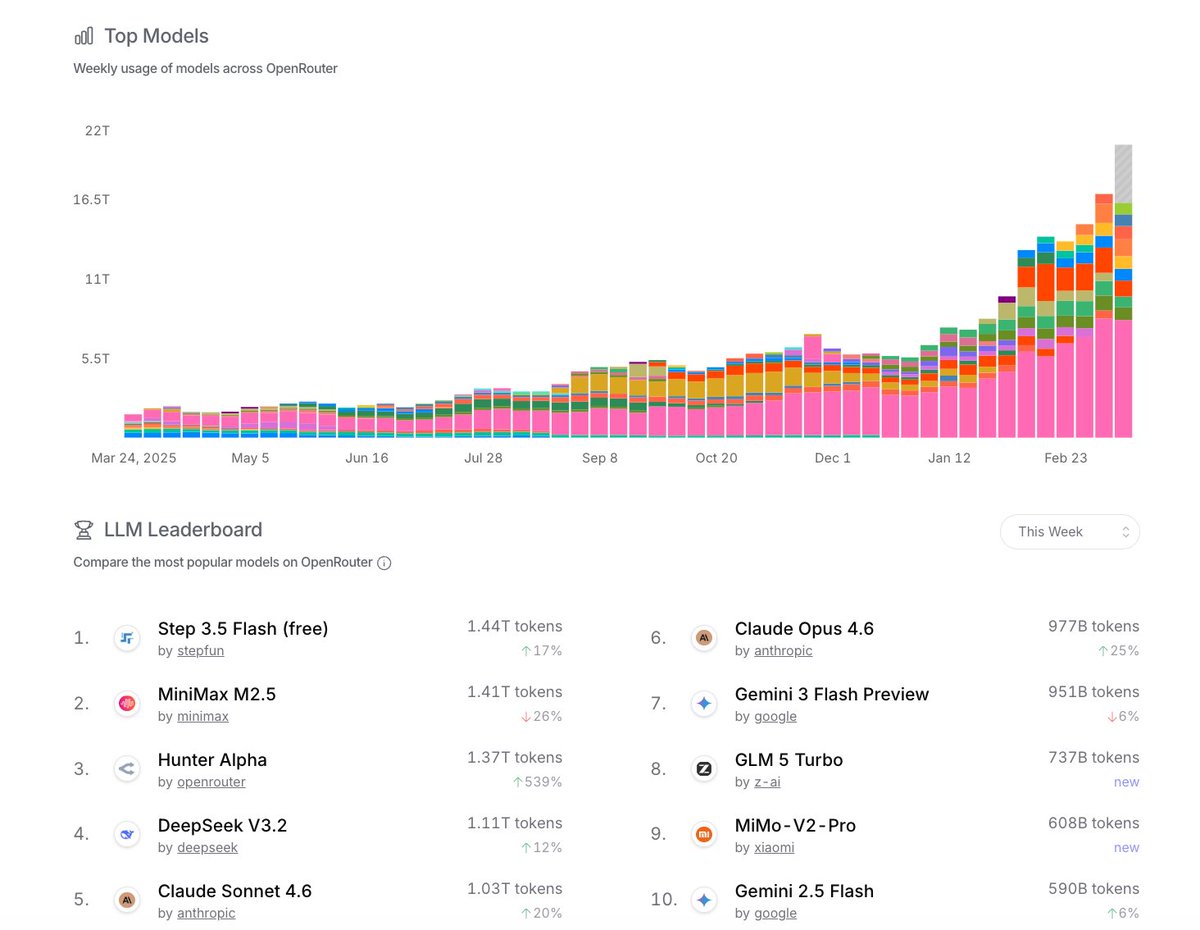1200x930 pixels.
Task: Click the 1.11T tokens value
Action: click(515, 823)
